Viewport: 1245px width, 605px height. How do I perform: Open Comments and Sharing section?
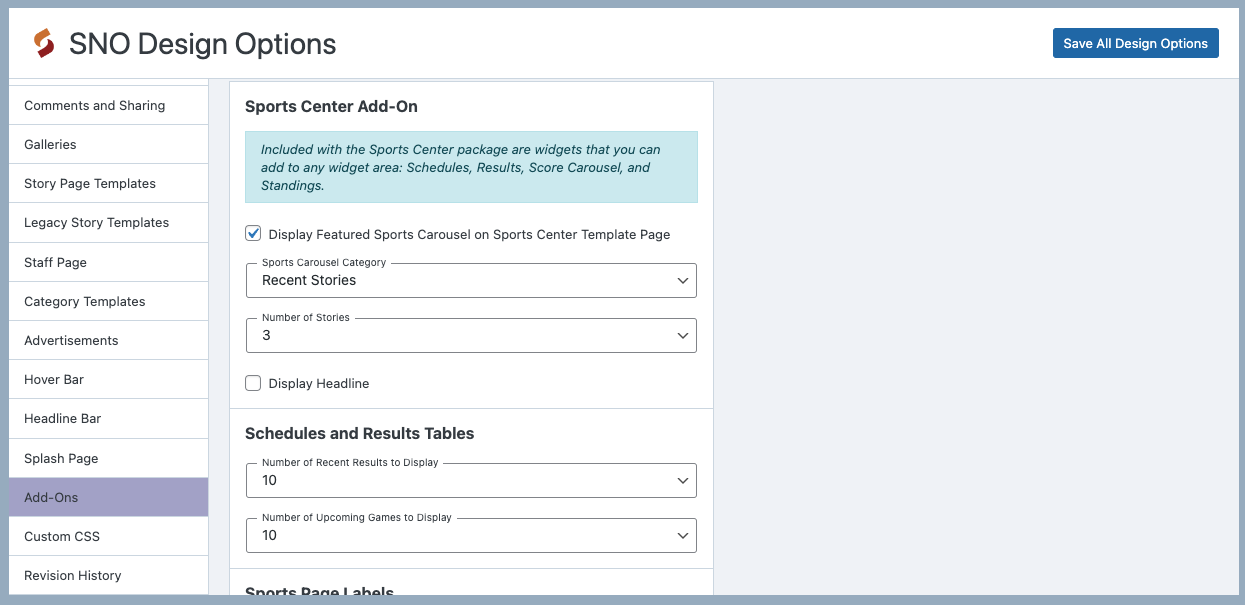[x=108, y=105]
